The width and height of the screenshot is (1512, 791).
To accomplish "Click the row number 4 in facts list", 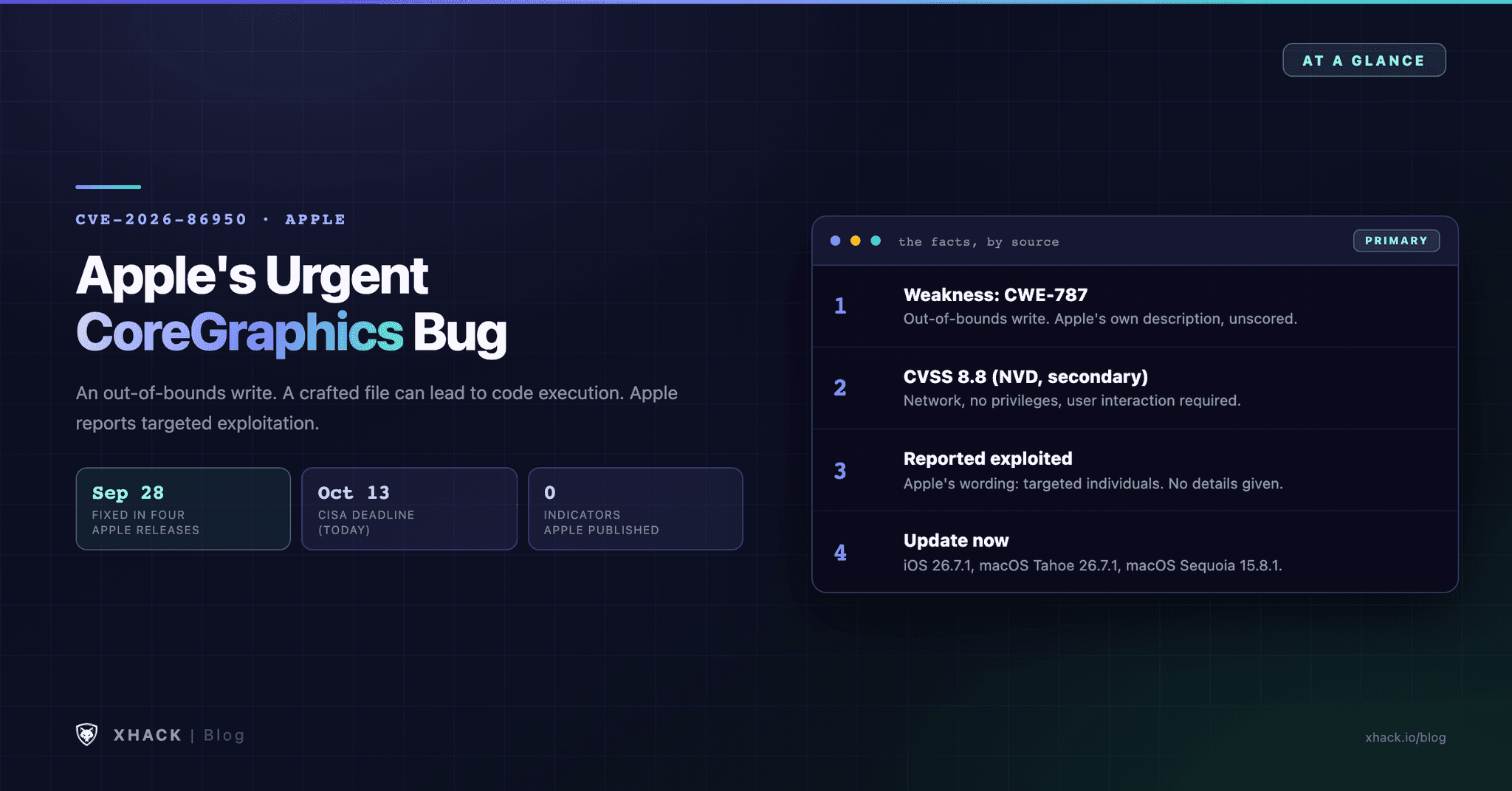I will click(840, 552).
